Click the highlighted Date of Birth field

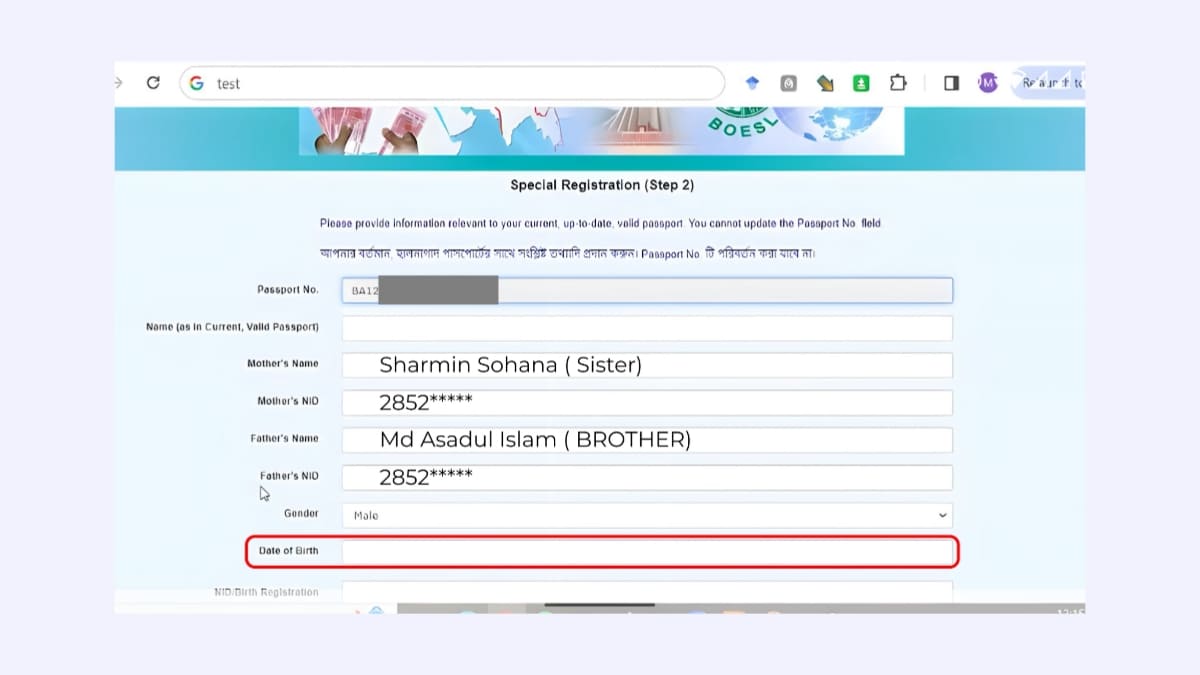[645, 552]
